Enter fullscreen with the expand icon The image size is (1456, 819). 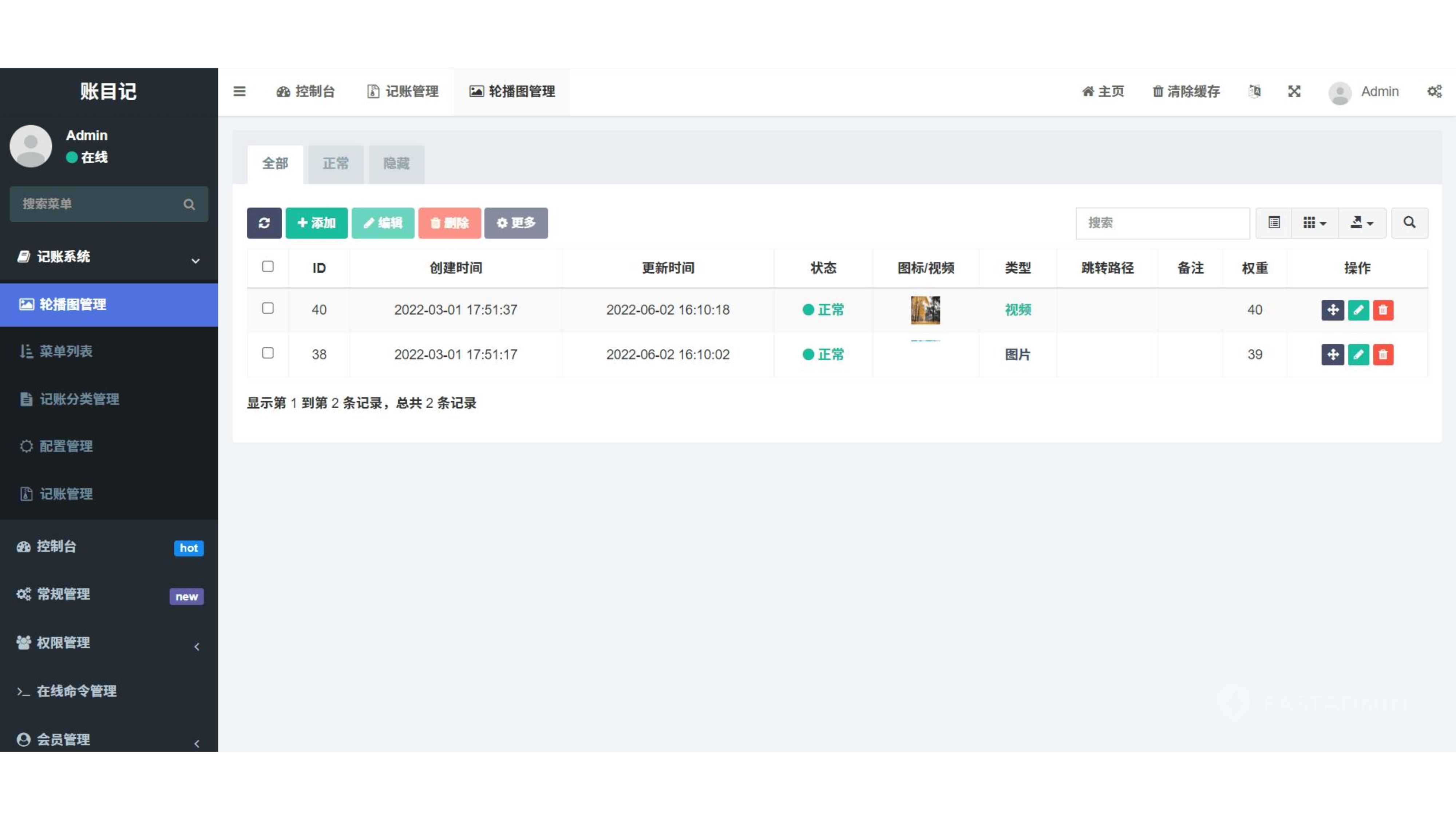(x=1294, y=91)
